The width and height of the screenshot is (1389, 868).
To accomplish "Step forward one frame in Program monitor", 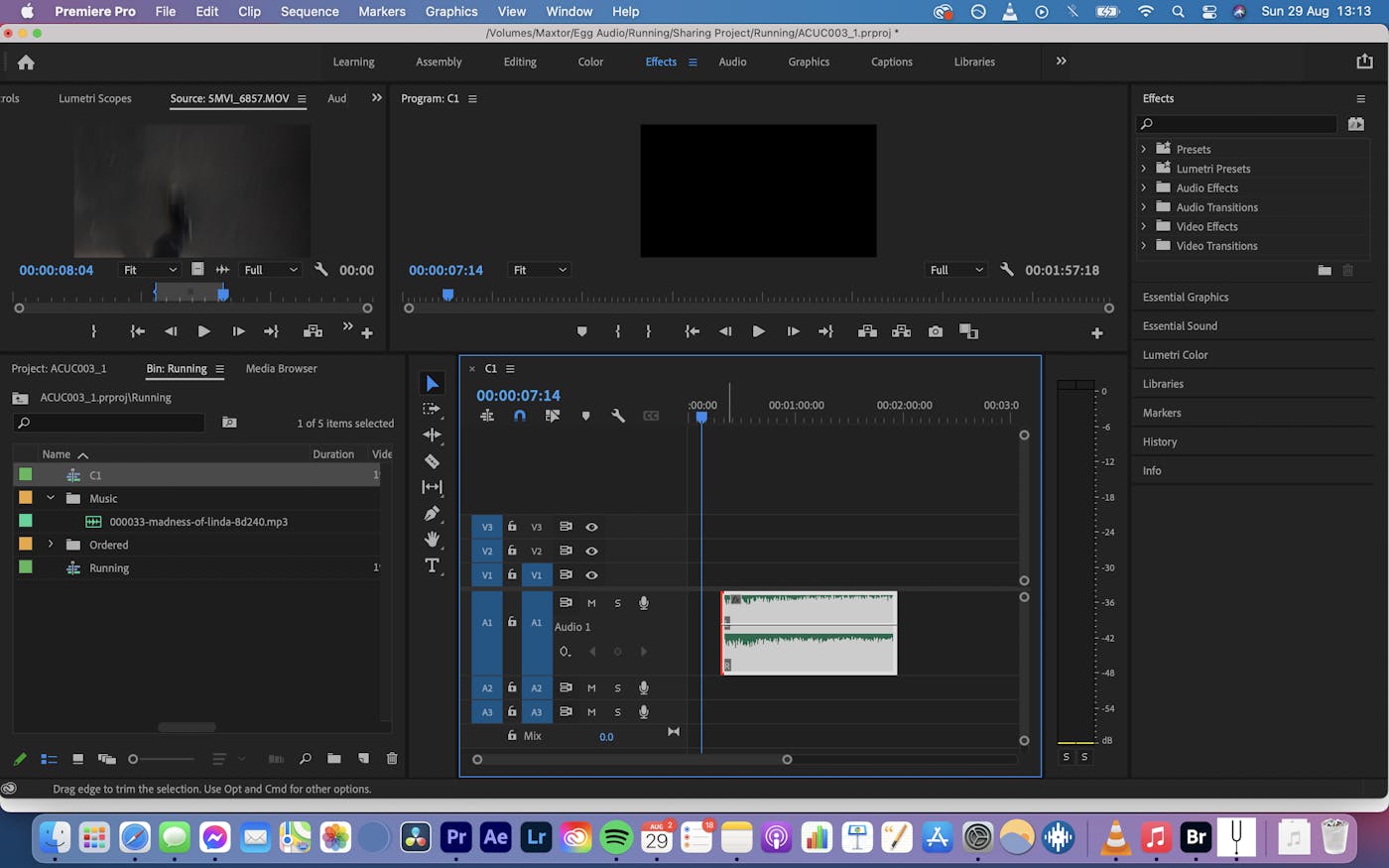I will coord(793,331).
